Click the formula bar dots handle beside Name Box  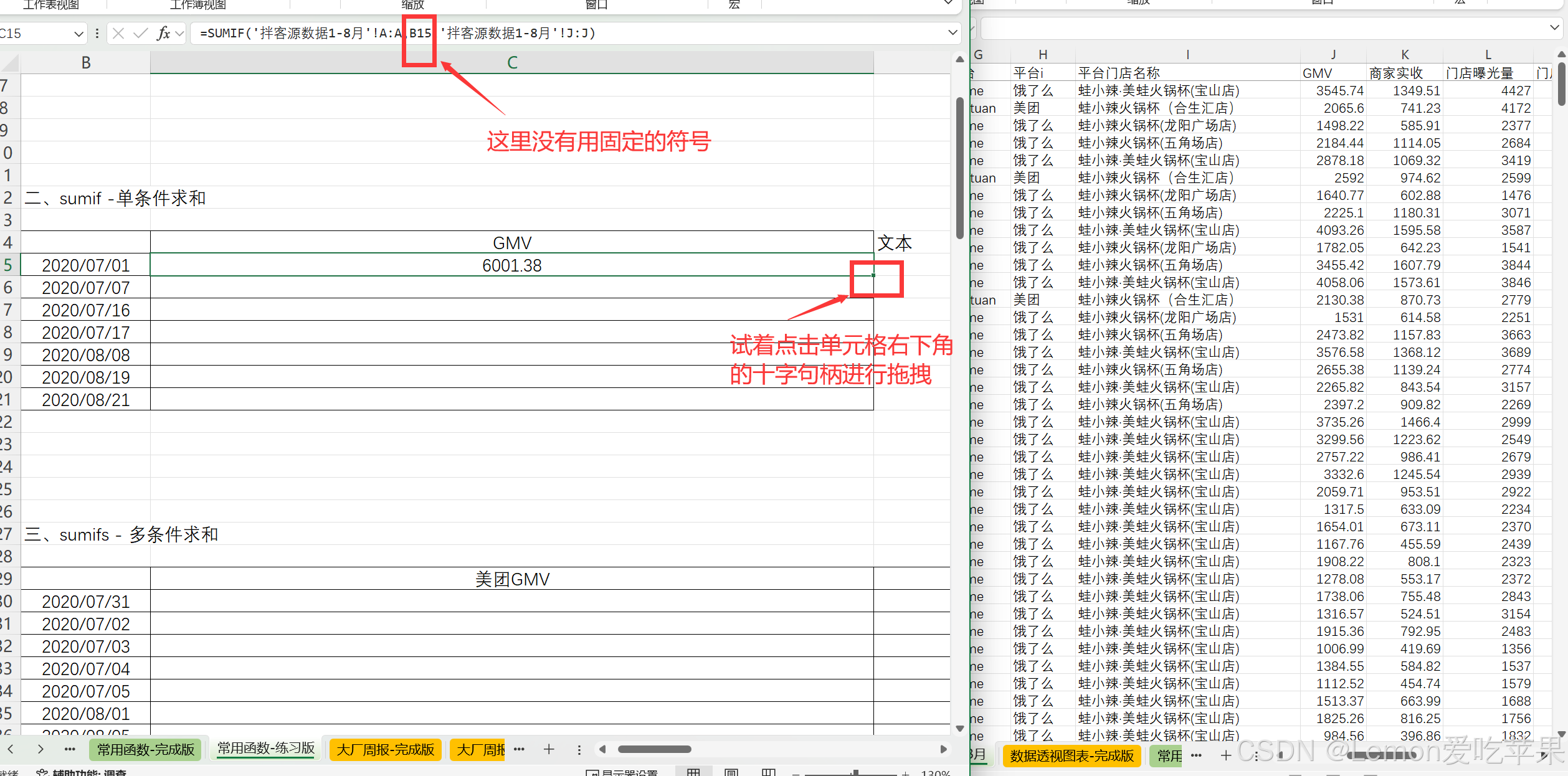[97, 33]
